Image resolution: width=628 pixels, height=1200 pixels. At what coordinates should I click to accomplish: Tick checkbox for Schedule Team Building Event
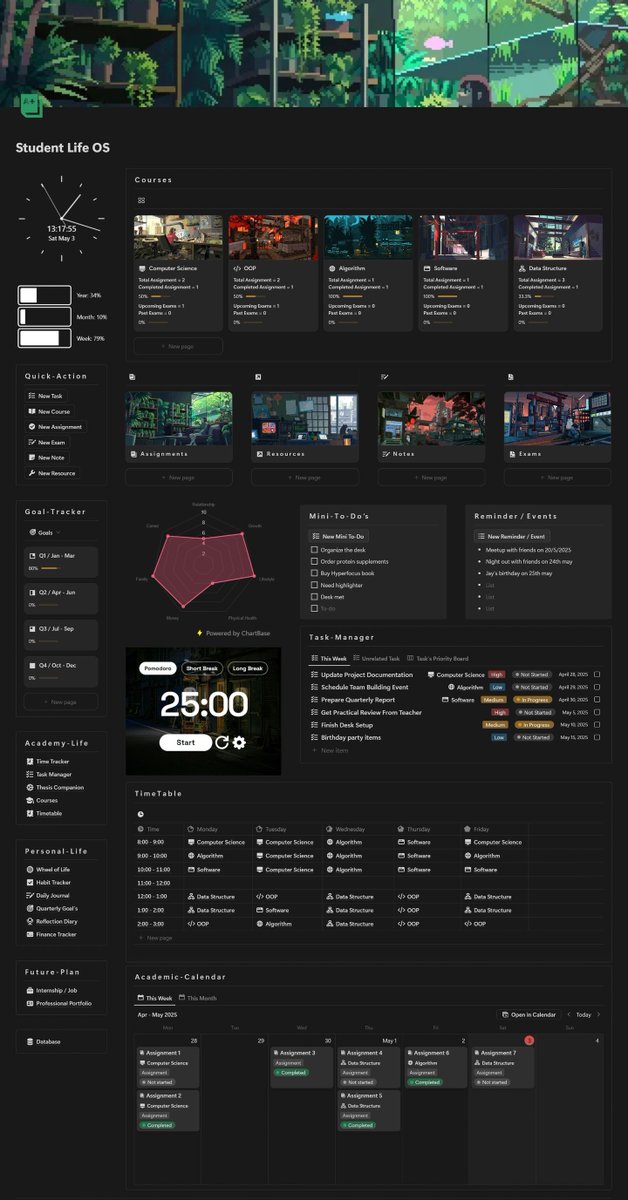coord(597,687)
